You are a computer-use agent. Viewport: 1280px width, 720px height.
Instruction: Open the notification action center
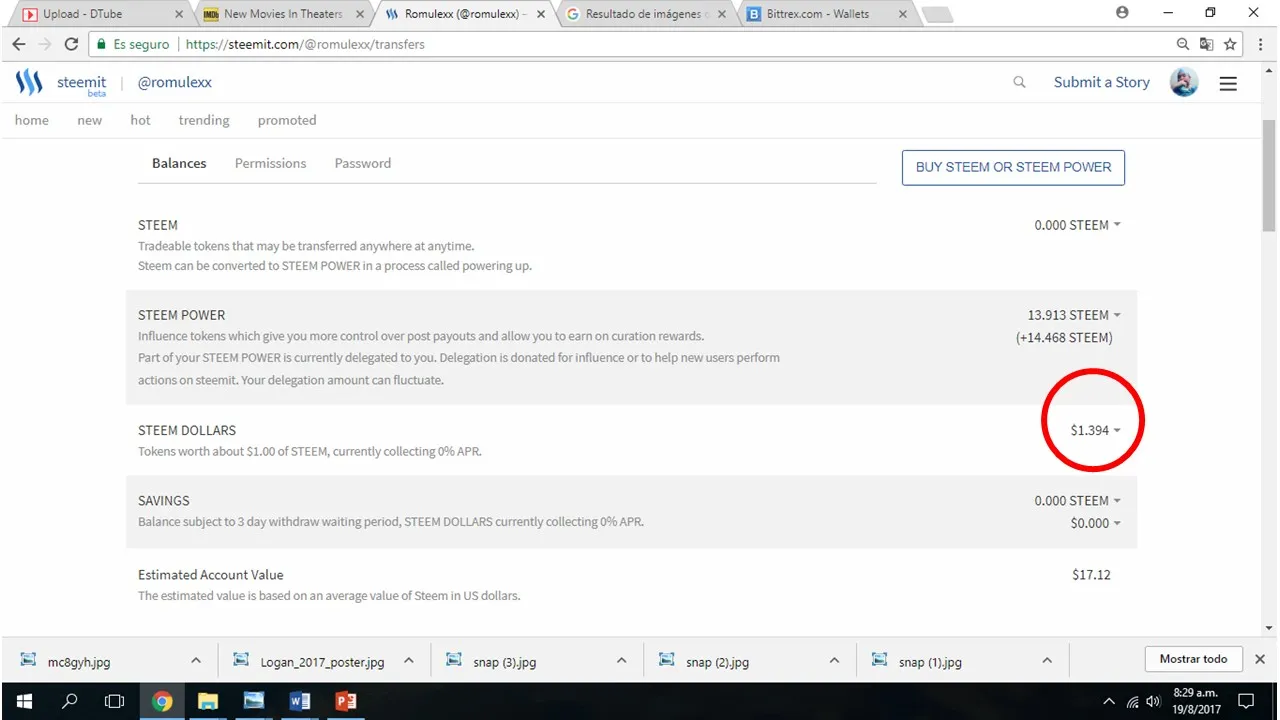tap(1246, 701)
